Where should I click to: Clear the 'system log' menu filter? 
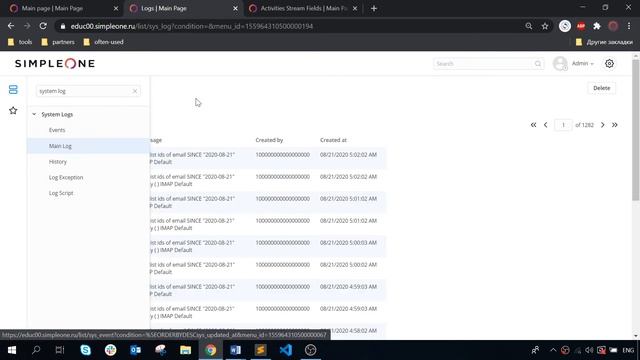[135, 91]
